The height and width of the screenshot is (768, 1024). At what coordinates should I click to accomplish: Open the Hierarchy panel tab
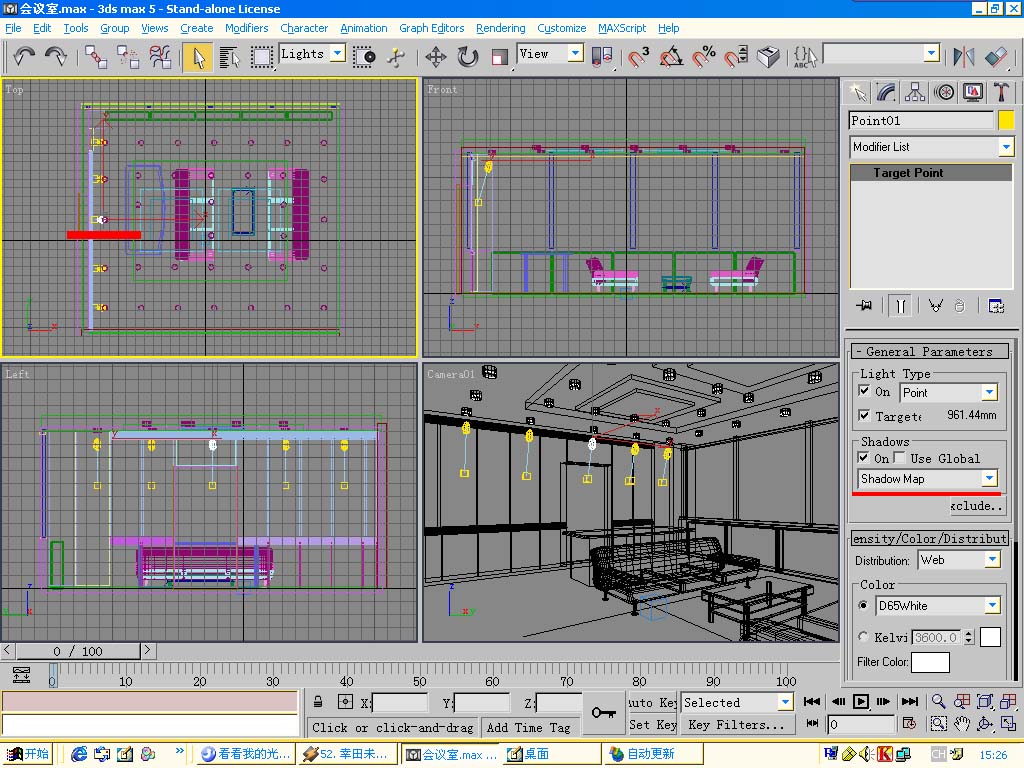[x=915, y=92]
